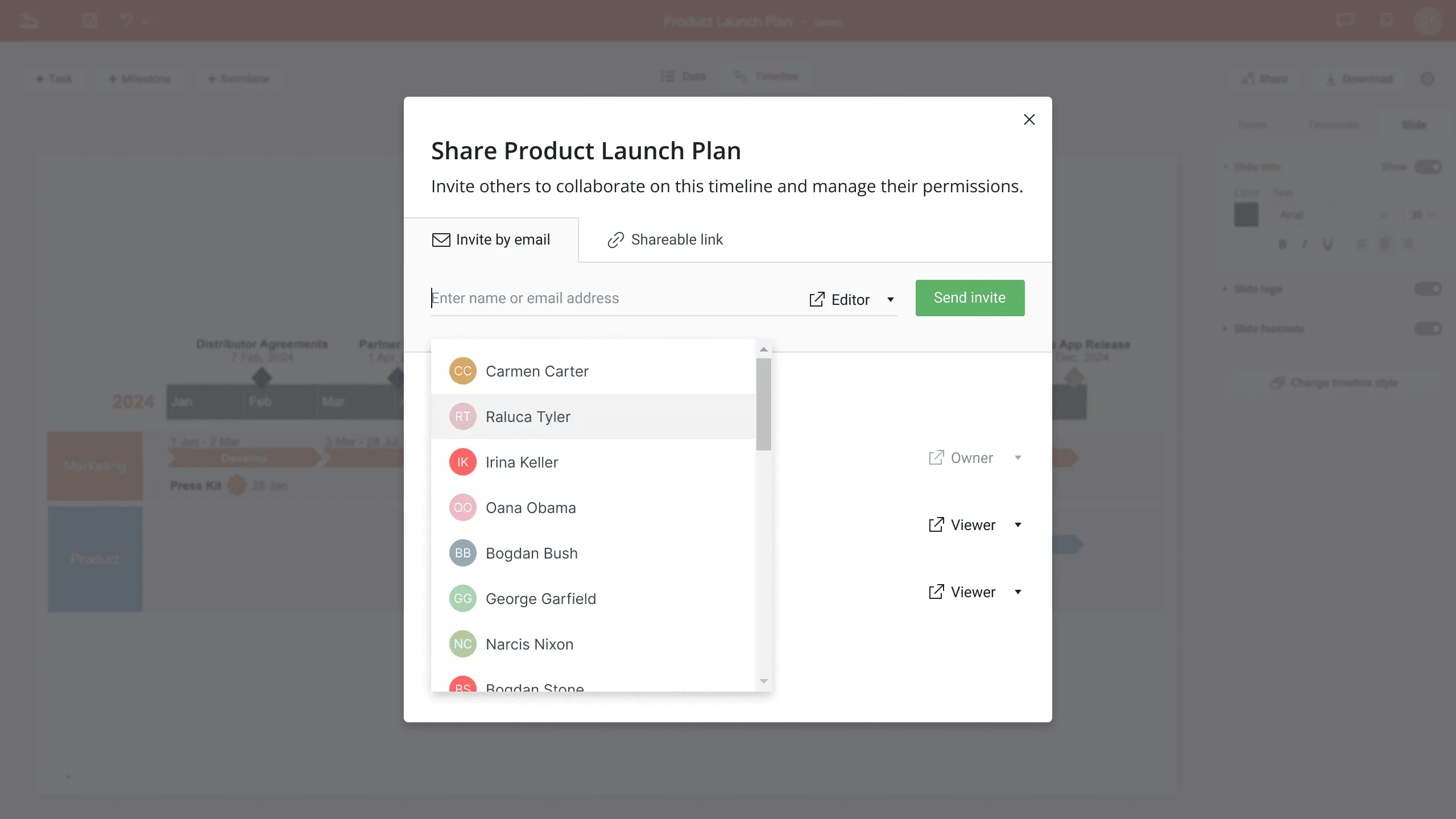Click the link icon next to Shareable link
1456x819 pixels.
point(615,239)
